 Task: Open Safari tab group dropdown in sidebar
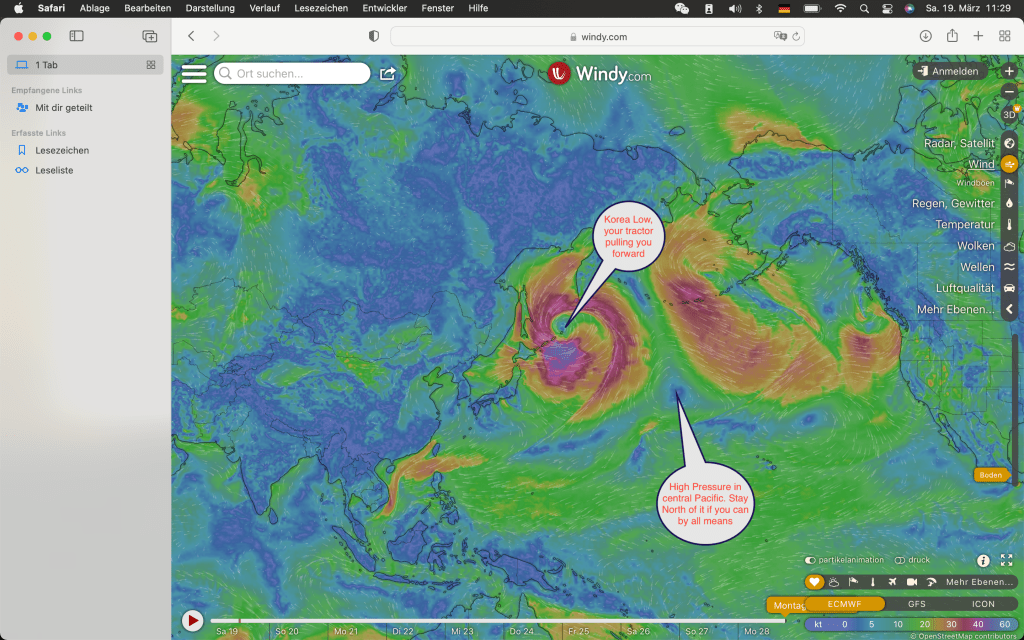click(151, 65)
